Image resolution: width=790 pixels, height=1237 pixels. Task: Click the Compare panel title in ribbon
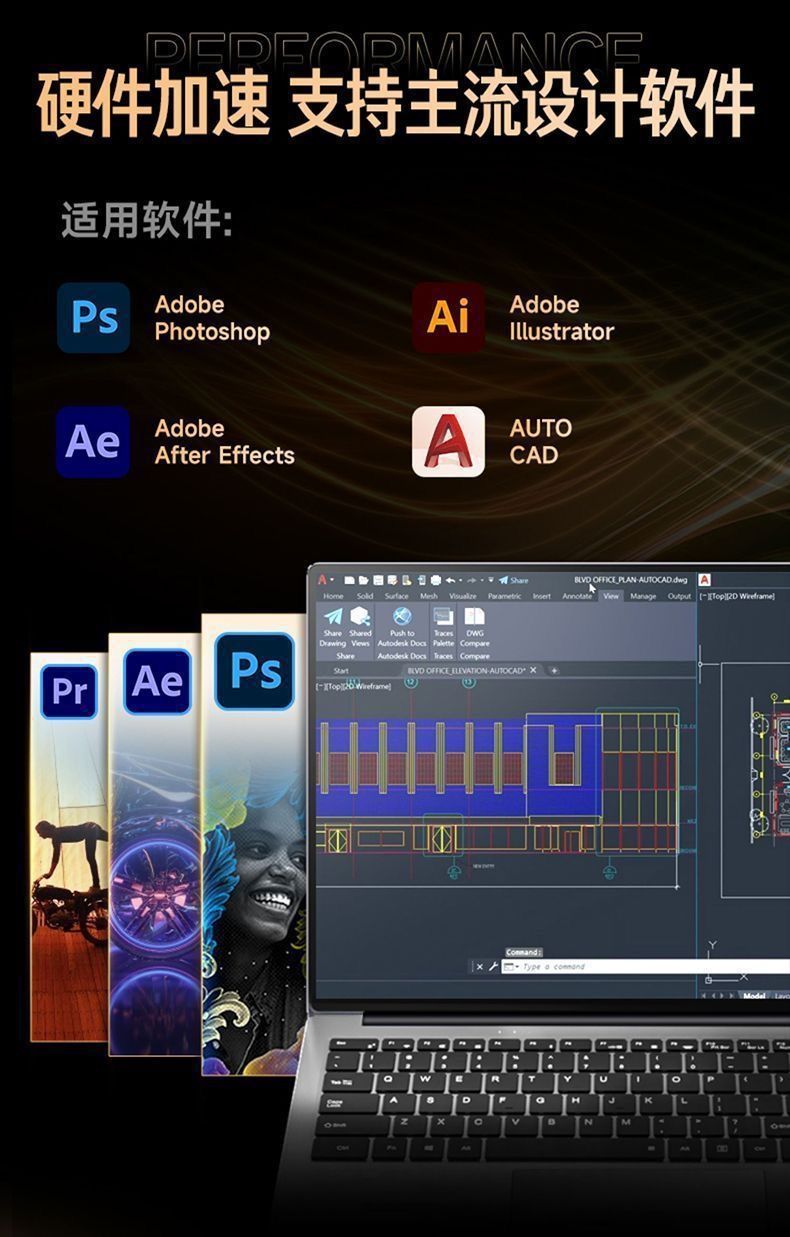pos(474,656)
